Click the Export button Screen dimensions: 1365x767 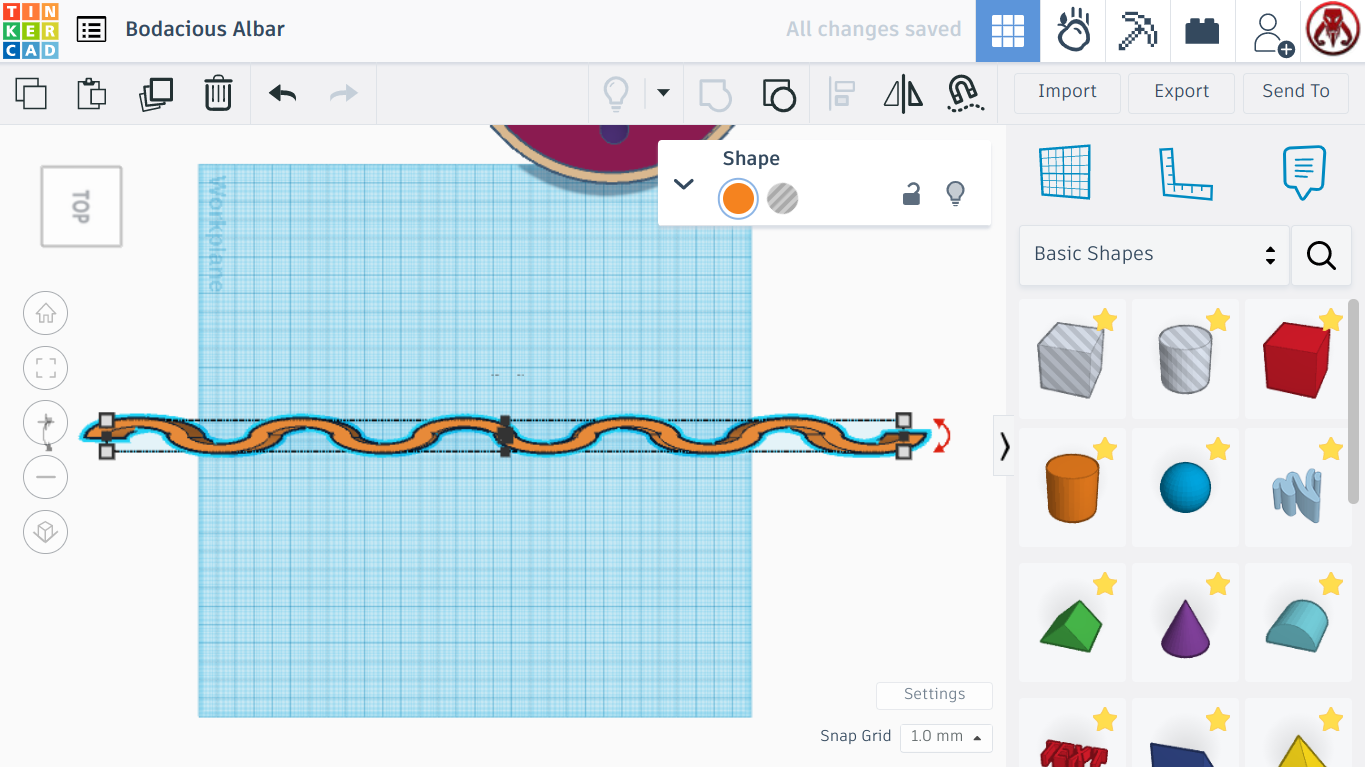click(x=1181, y=92)
